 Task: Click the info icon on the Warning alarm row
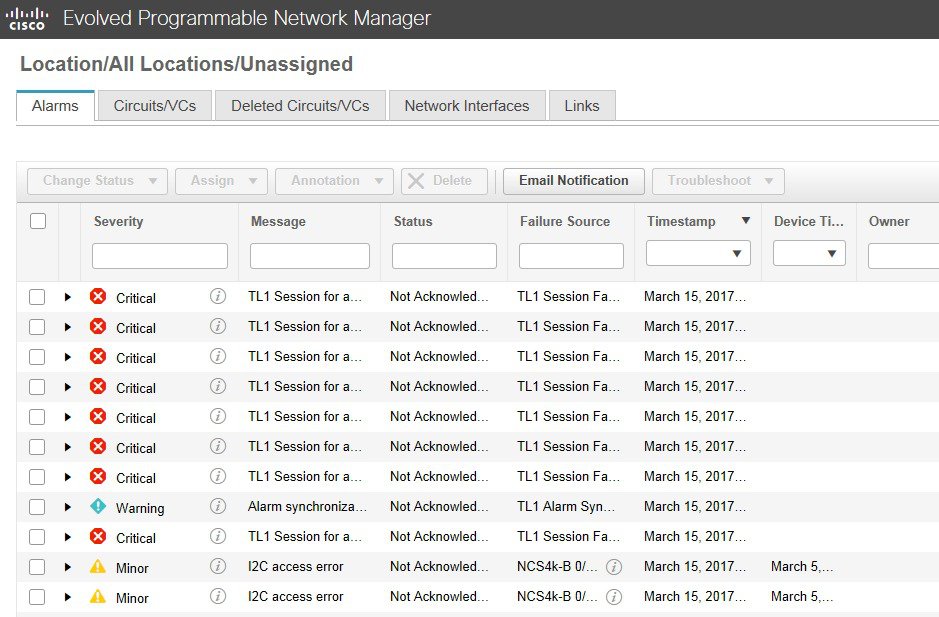218,506
